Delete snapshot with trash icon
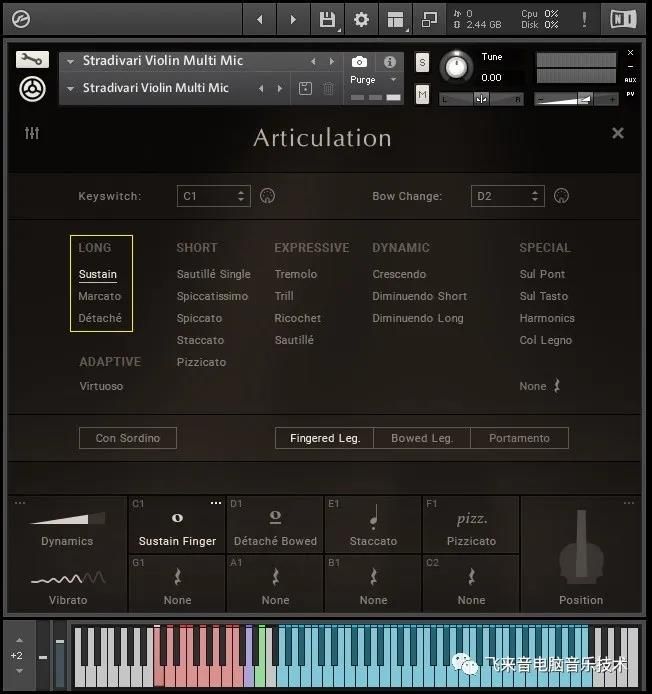The image size is (652, 694). click(x=328, y=89)
